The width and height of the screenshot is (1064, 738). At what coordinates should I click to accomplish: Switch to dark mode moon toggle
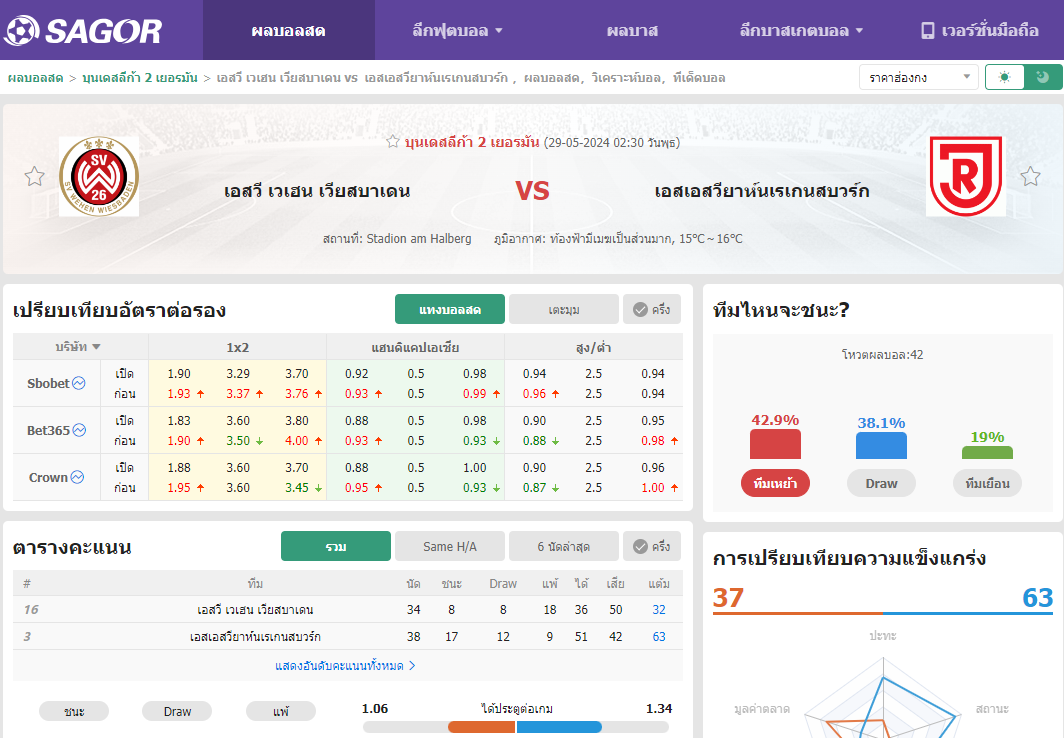(1043, 77)
